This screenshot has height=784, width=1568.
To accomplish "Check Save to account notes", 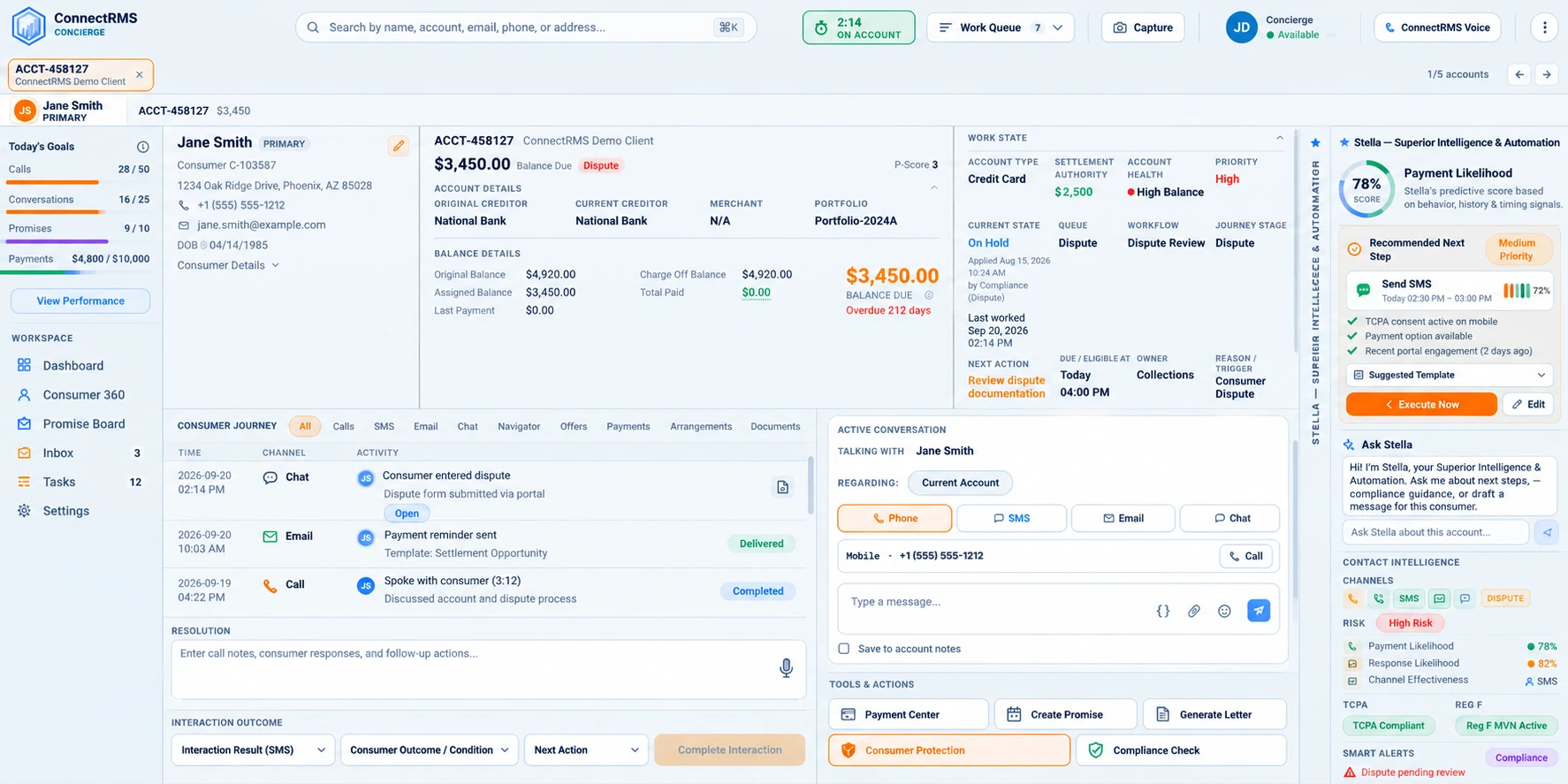I will coord(844,649).
